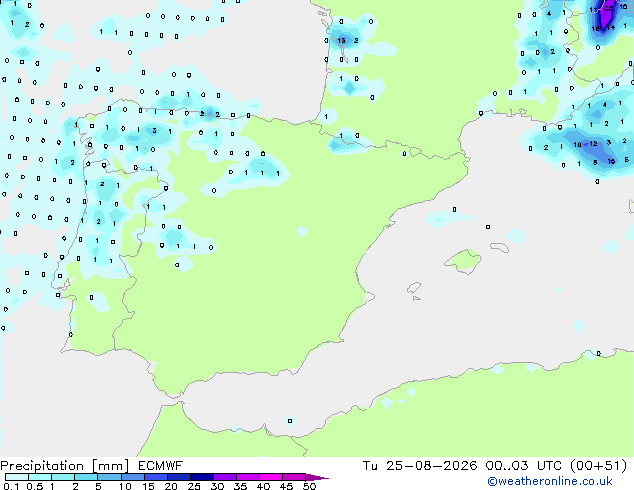Select legend swatch between 35 and 40

(247, 477)
